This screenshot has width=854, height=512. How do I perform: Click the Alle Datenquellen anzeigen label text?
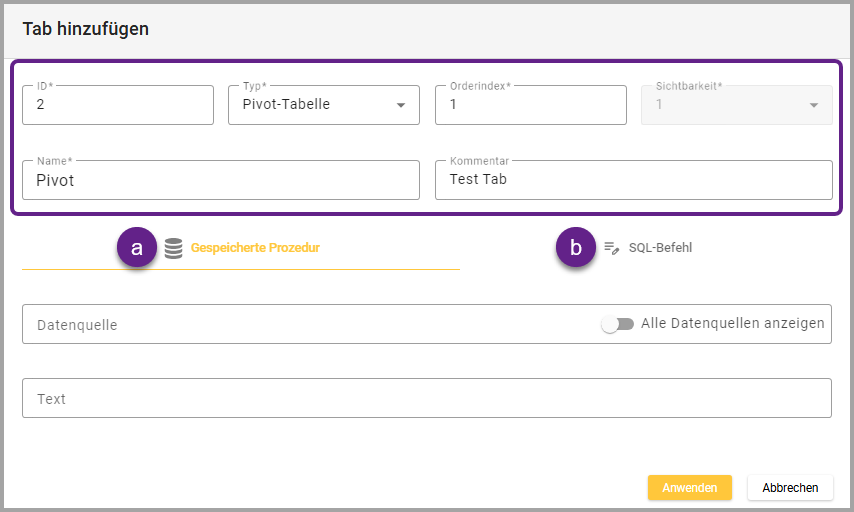click(x=732, y=324)
